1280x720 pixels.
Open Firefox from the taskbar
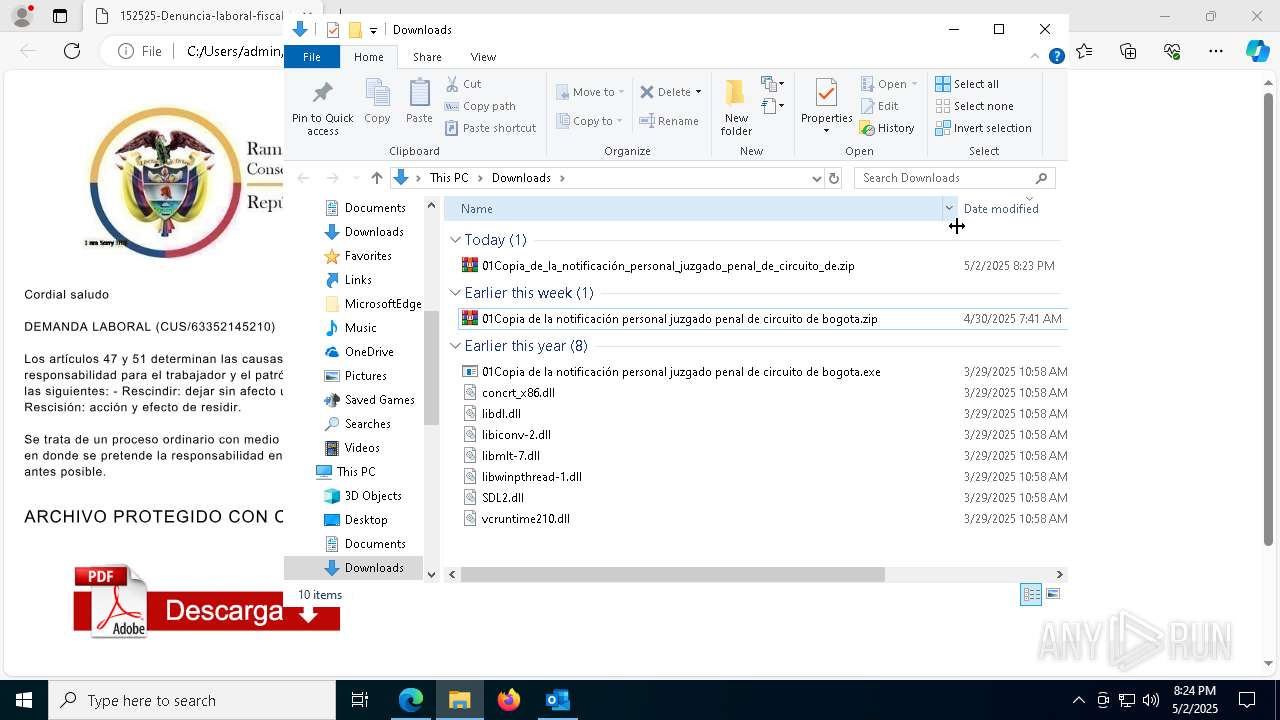(x=509, y=700)
